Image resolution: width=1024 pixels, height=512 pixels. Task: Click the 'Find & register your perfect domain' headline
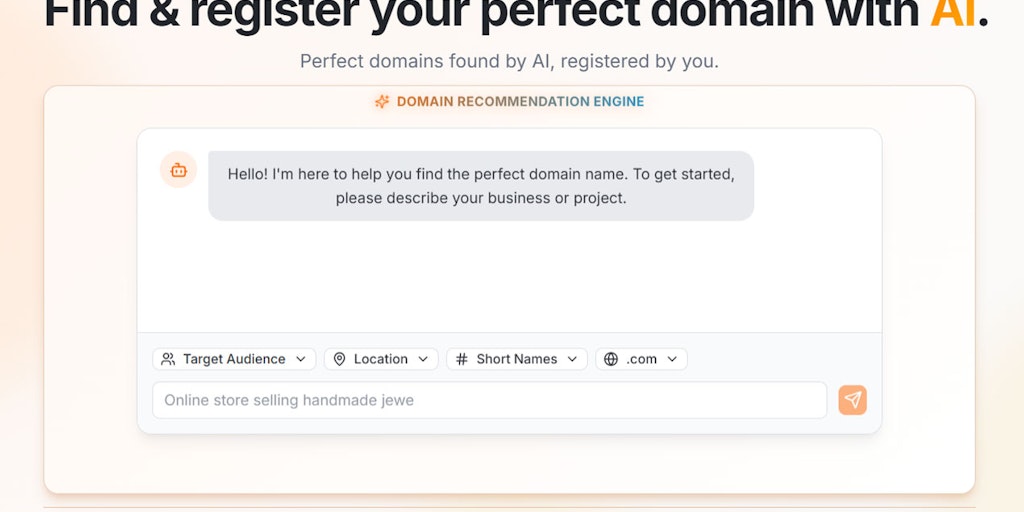516,14
